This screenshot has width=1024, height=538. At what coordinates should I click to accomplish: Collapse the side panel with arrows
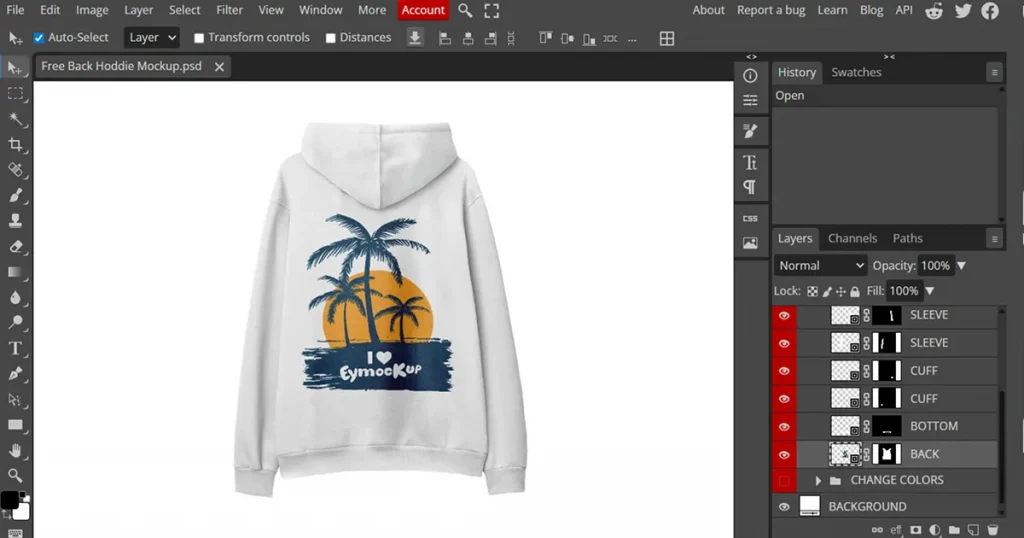pos(889,57)
